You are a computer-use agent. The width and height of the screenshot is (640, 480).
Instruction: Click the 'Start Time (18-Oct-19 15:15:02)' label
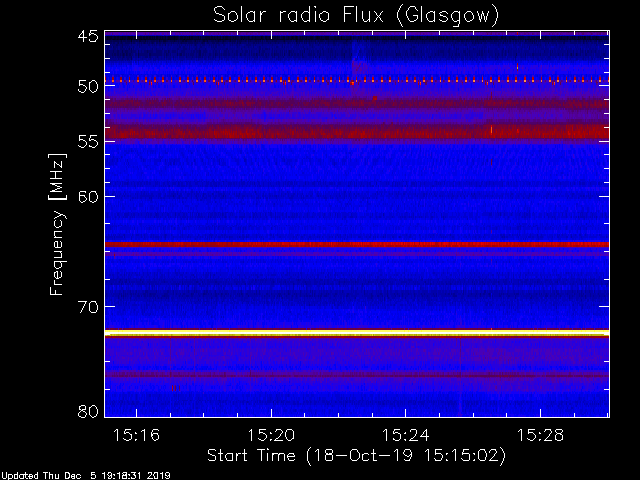[x=356, y=456]
